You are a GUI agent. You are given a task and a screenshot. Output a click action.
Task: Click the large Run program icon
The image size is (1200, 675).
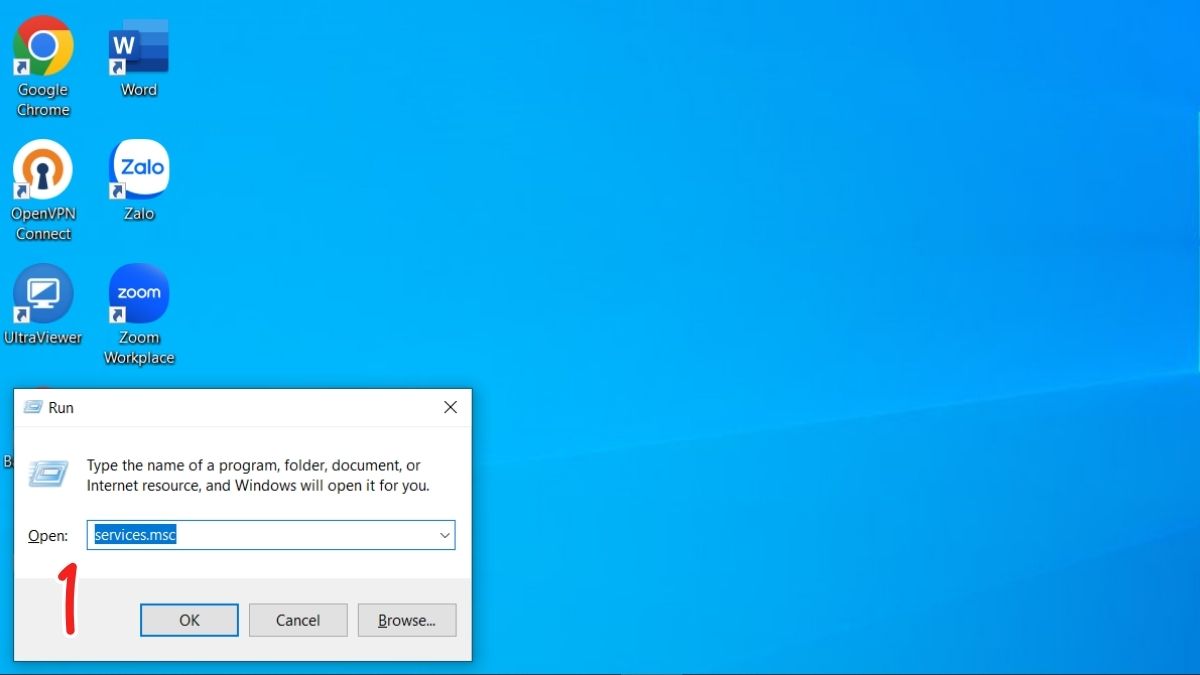click(47, 471)
